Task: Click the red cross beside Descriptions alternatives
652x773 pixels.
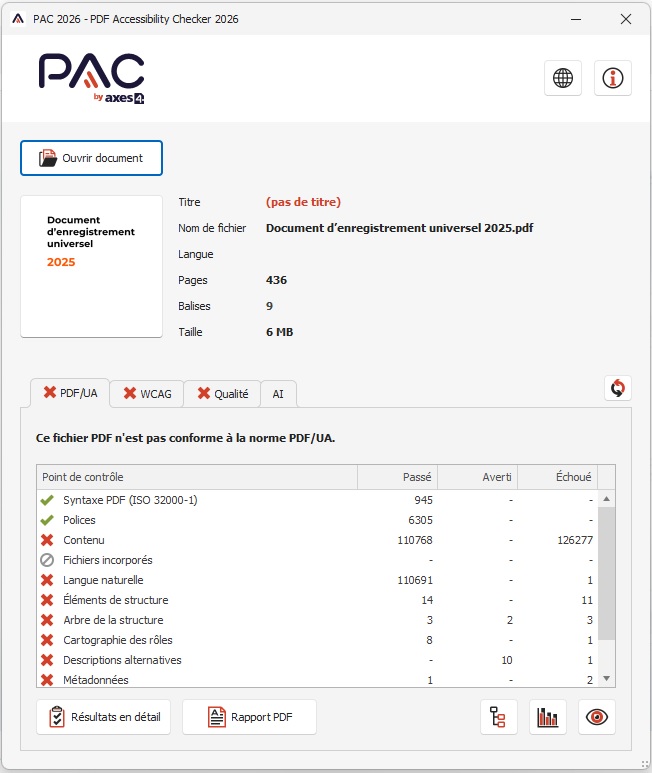Action: (x=47, y=660)
